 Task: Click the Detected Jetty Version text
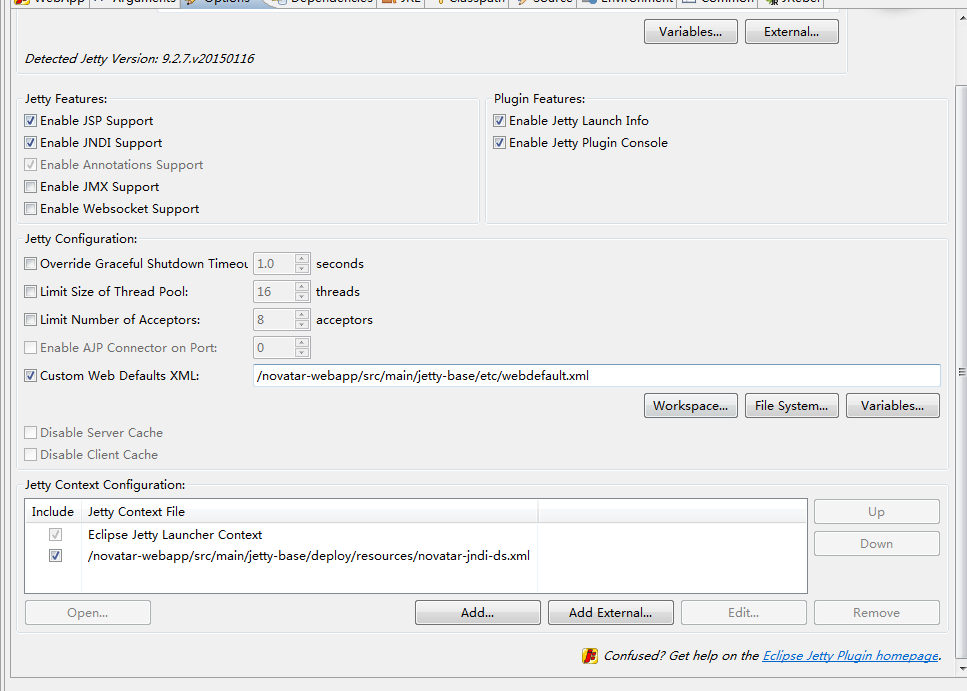click(x=139, y=59)
